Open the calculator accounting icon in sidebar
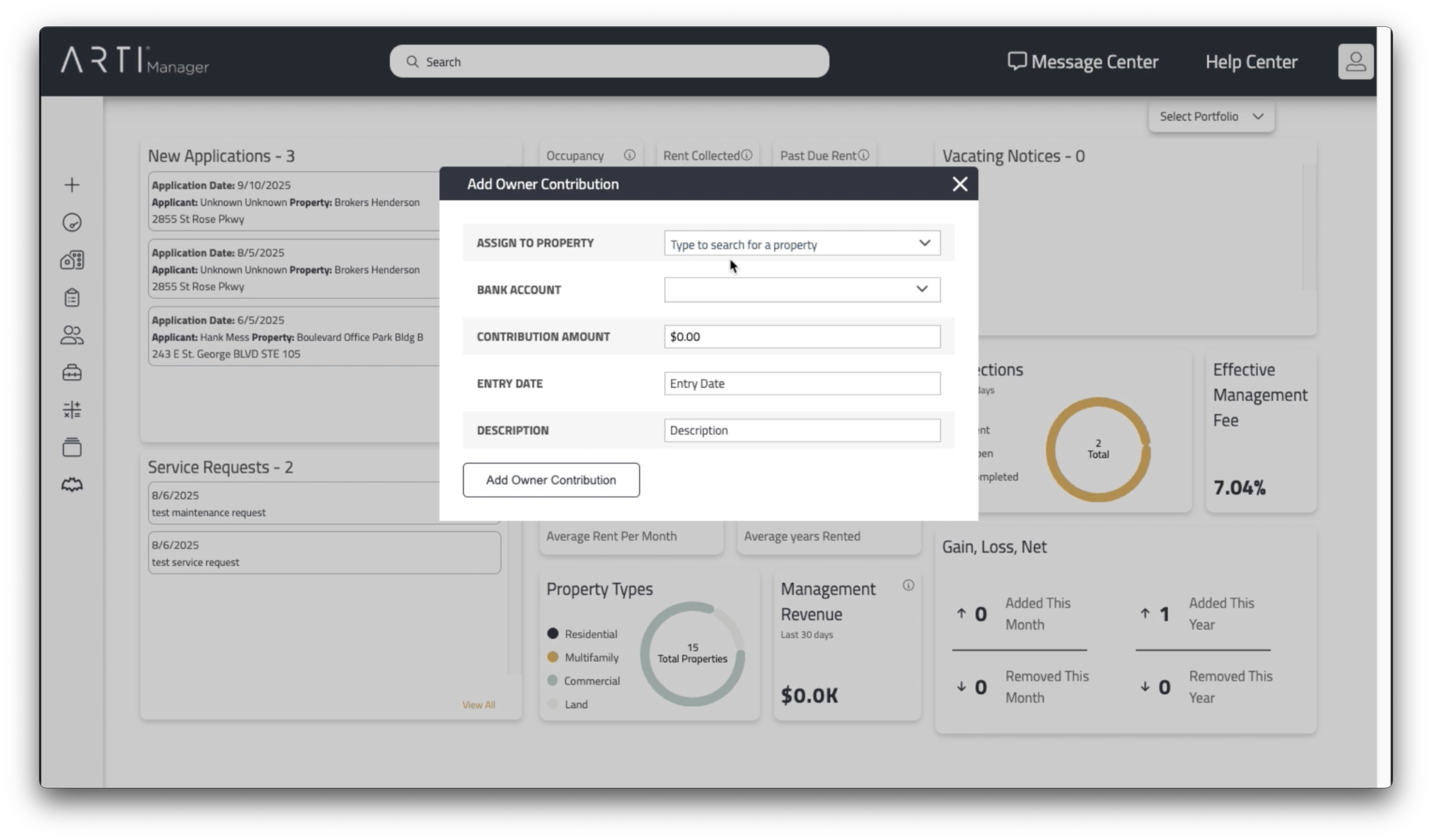The width and height of the screenshot is (1432, 840). click(x=72, y=410)
